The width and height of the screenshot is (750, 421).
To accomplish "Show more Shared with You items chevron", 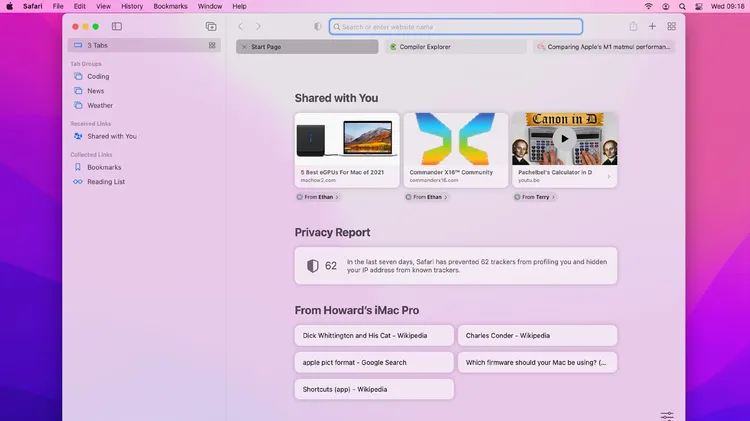I will pos(609,177).
